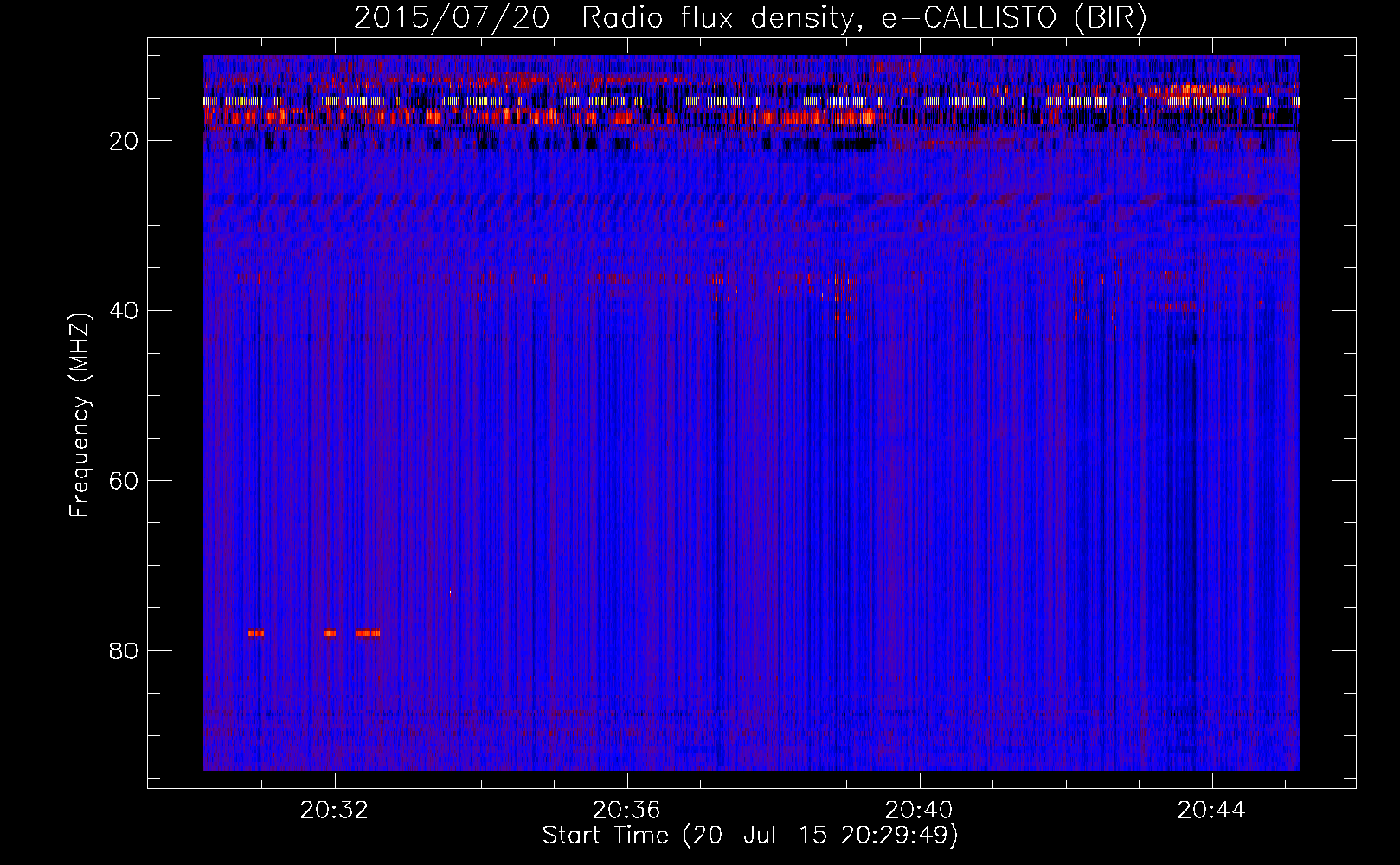Click the '60' frequency tick label
Screen dimensions: 1400x865
[x=125, y=481]
